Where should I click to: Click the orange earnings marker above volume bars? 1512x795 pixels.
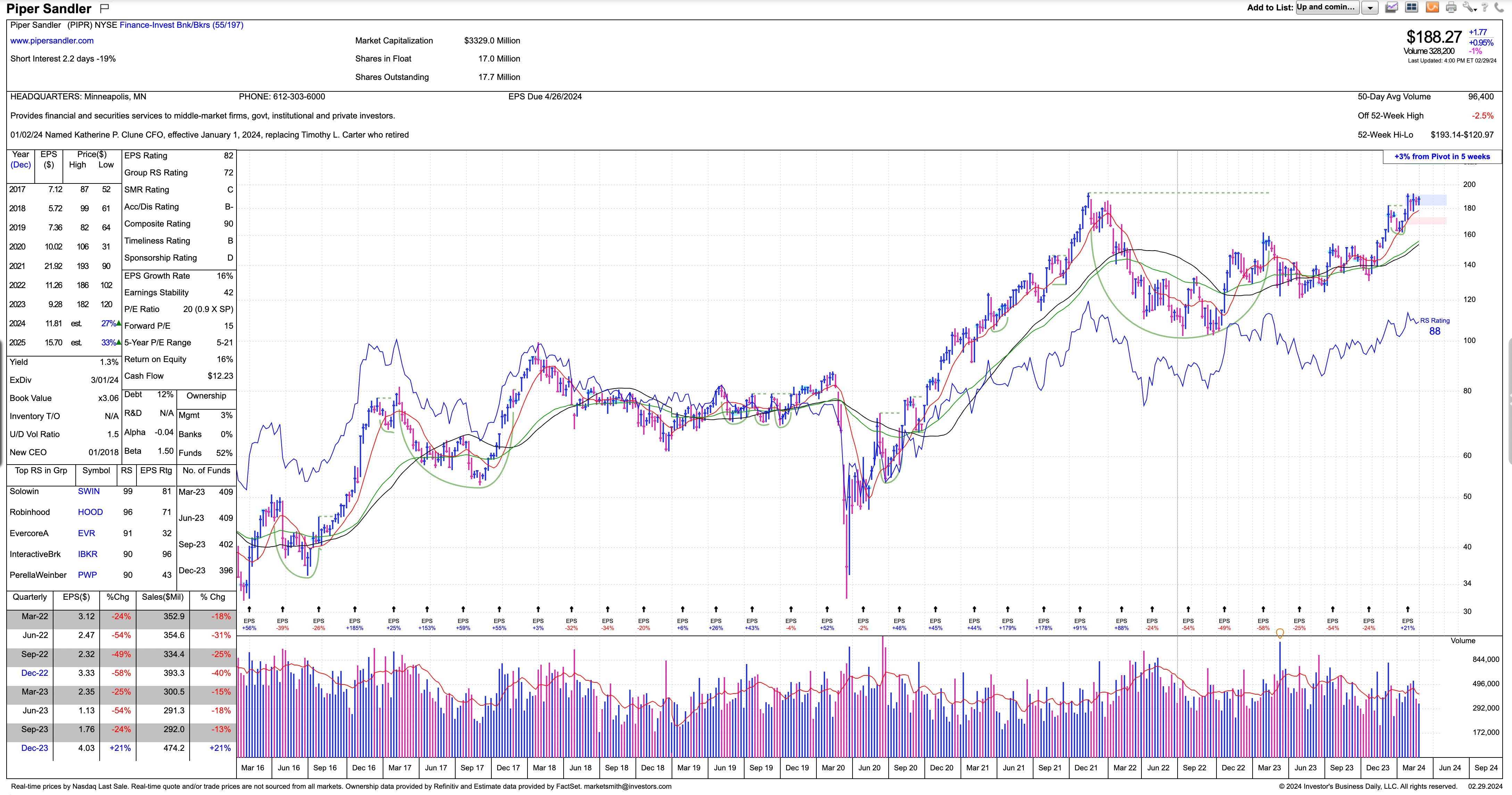(1280, 633)
